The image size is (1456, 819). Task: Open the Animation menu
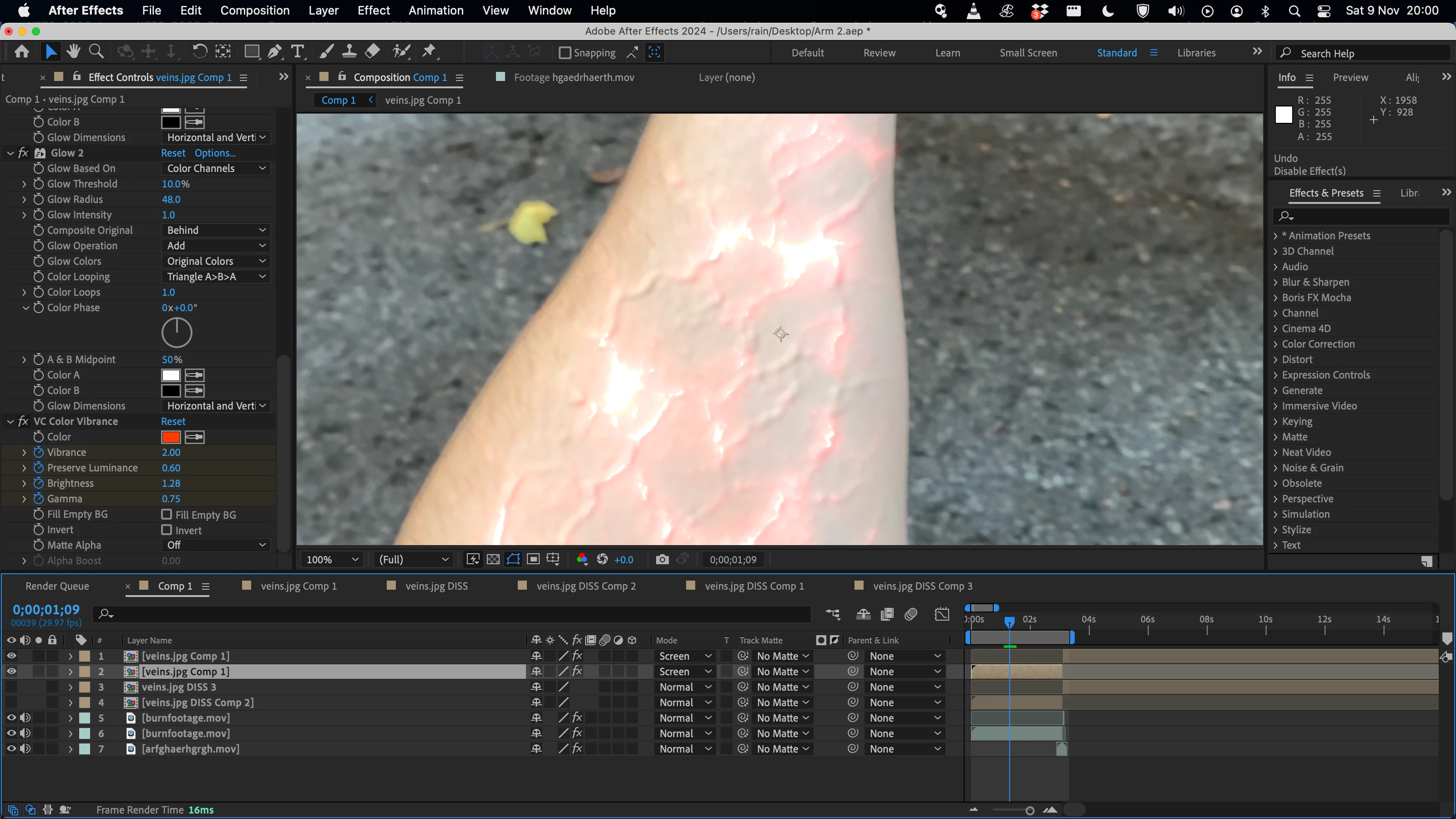[436, 10]
